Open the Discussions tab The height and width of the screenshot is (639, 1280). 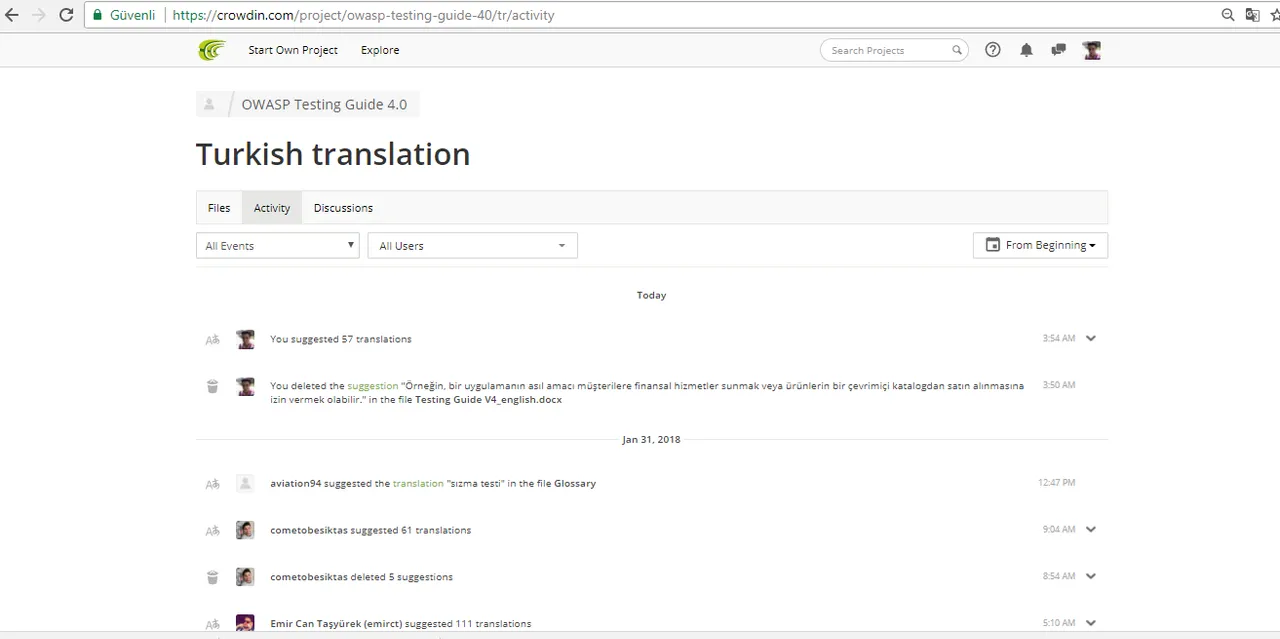pyautogui.click(x=343, y=208)
